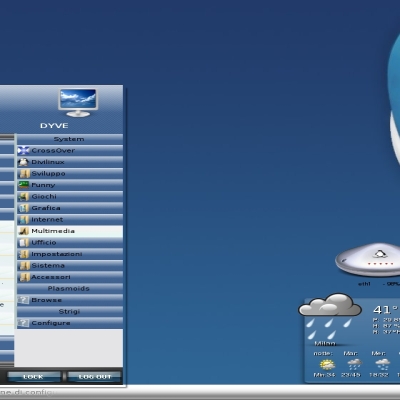Click the System section header

pos(69,139)
